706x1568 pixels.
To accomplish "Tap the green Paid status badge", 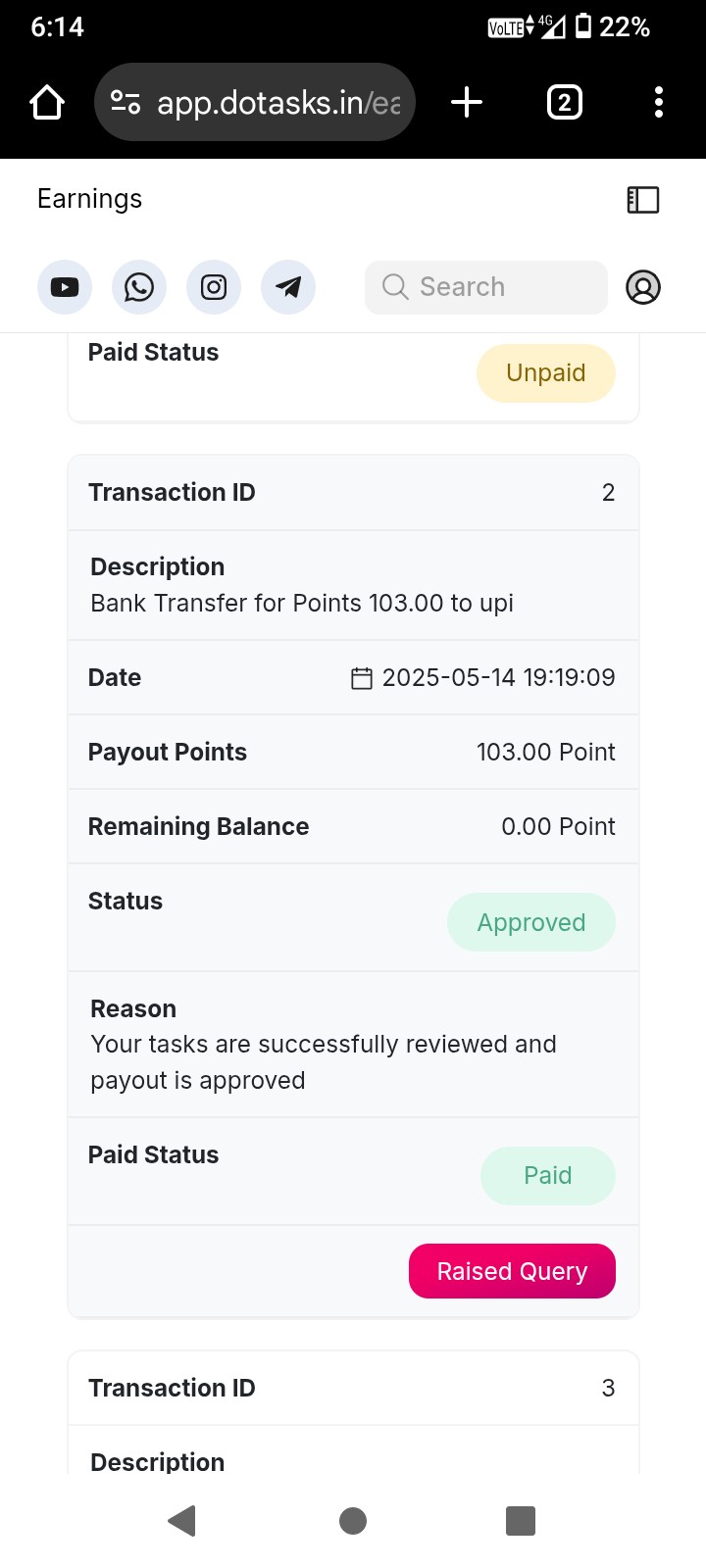I will (548, 1176).
